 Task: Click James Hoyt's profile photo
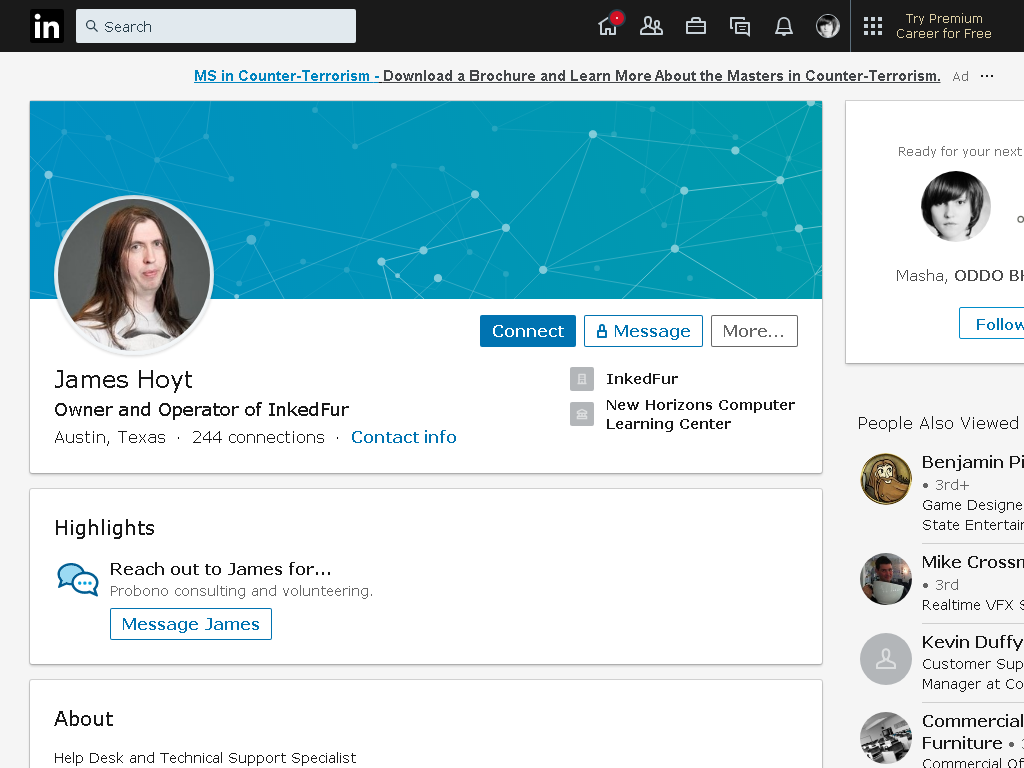coord(135,275)
